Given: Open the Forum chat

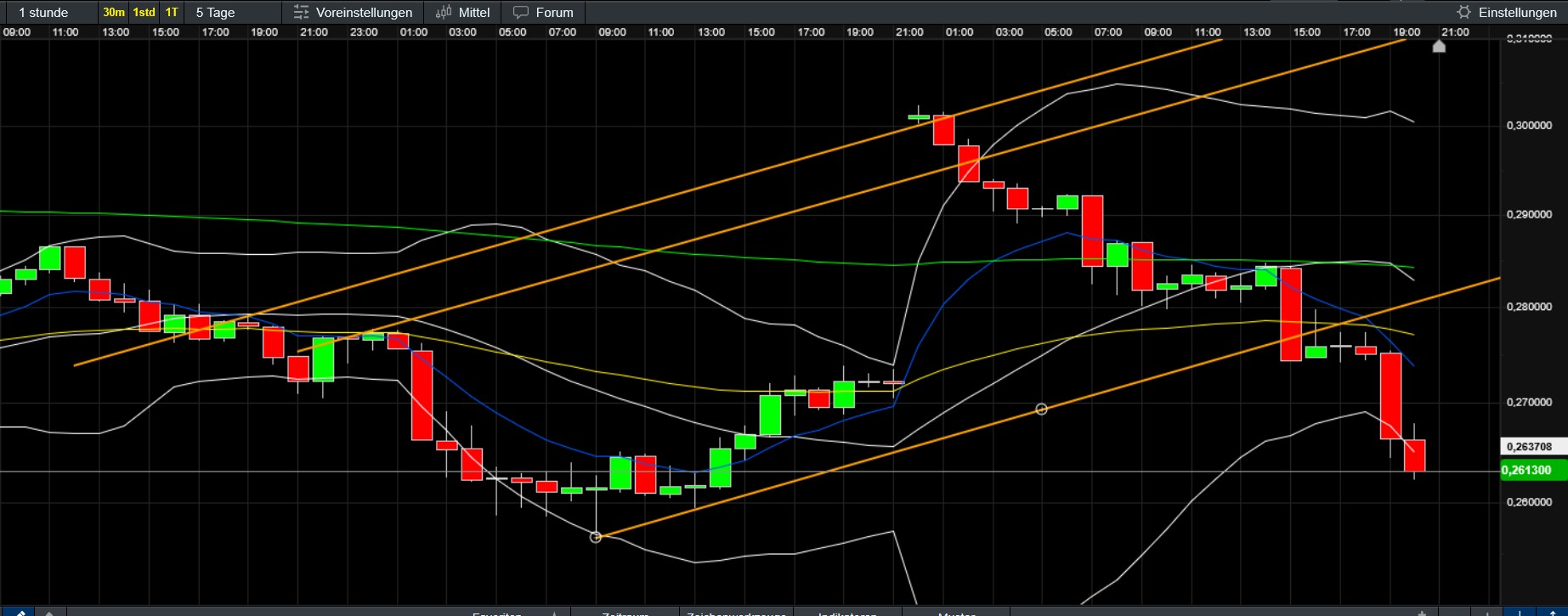Looking at the screenshot, I should 544,12.
